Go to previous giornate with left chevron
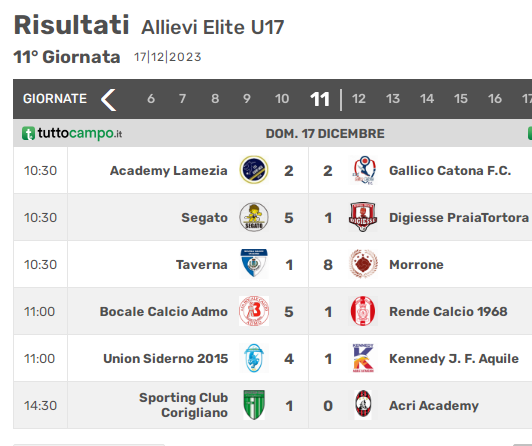This screenshot has height=446, width=532. point(109,99)
